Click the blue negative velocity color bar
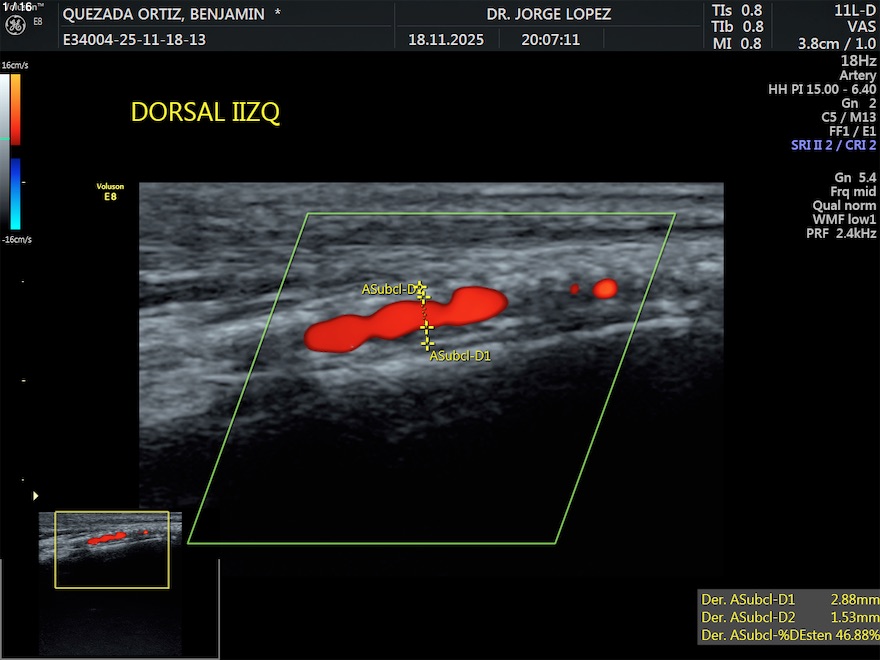The width and height of the screenshot is (880, 660). 16,193
